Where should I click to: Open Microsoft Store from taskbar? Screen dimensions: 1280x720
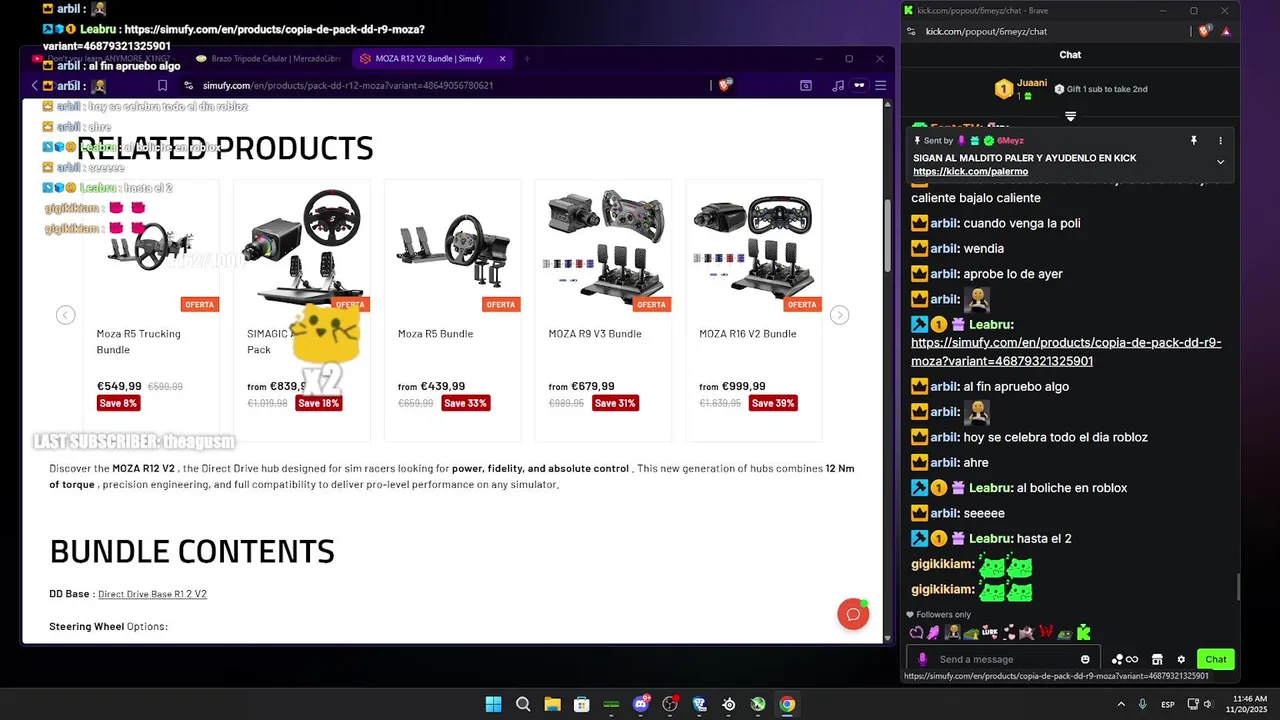582,704
